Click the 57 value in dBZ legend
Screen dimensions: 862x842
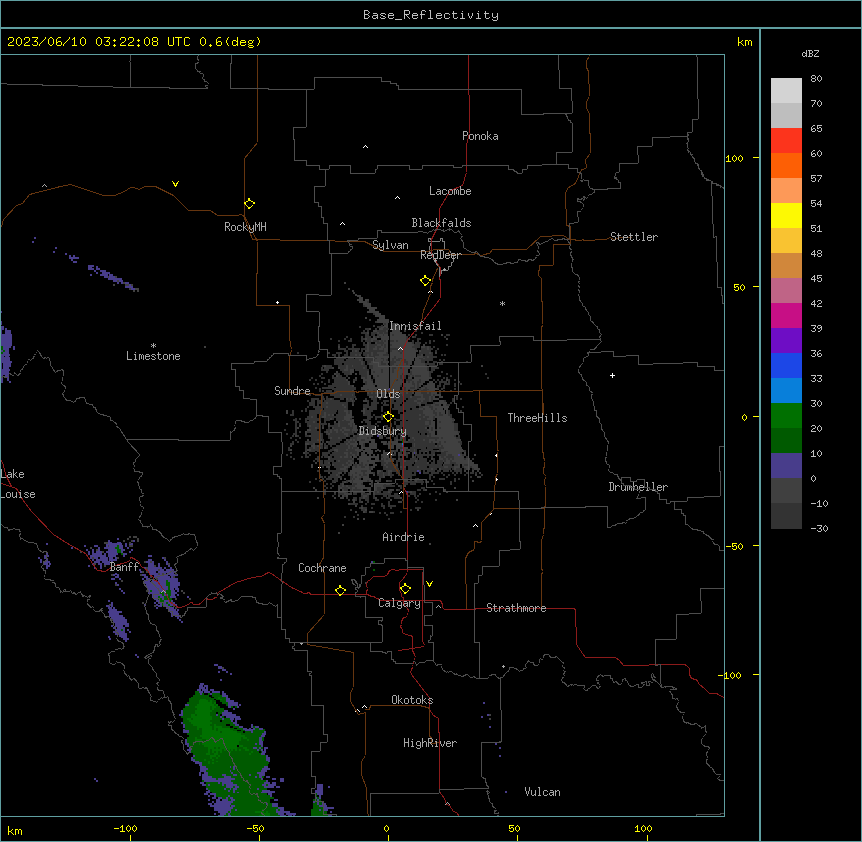tap(816, 178)
